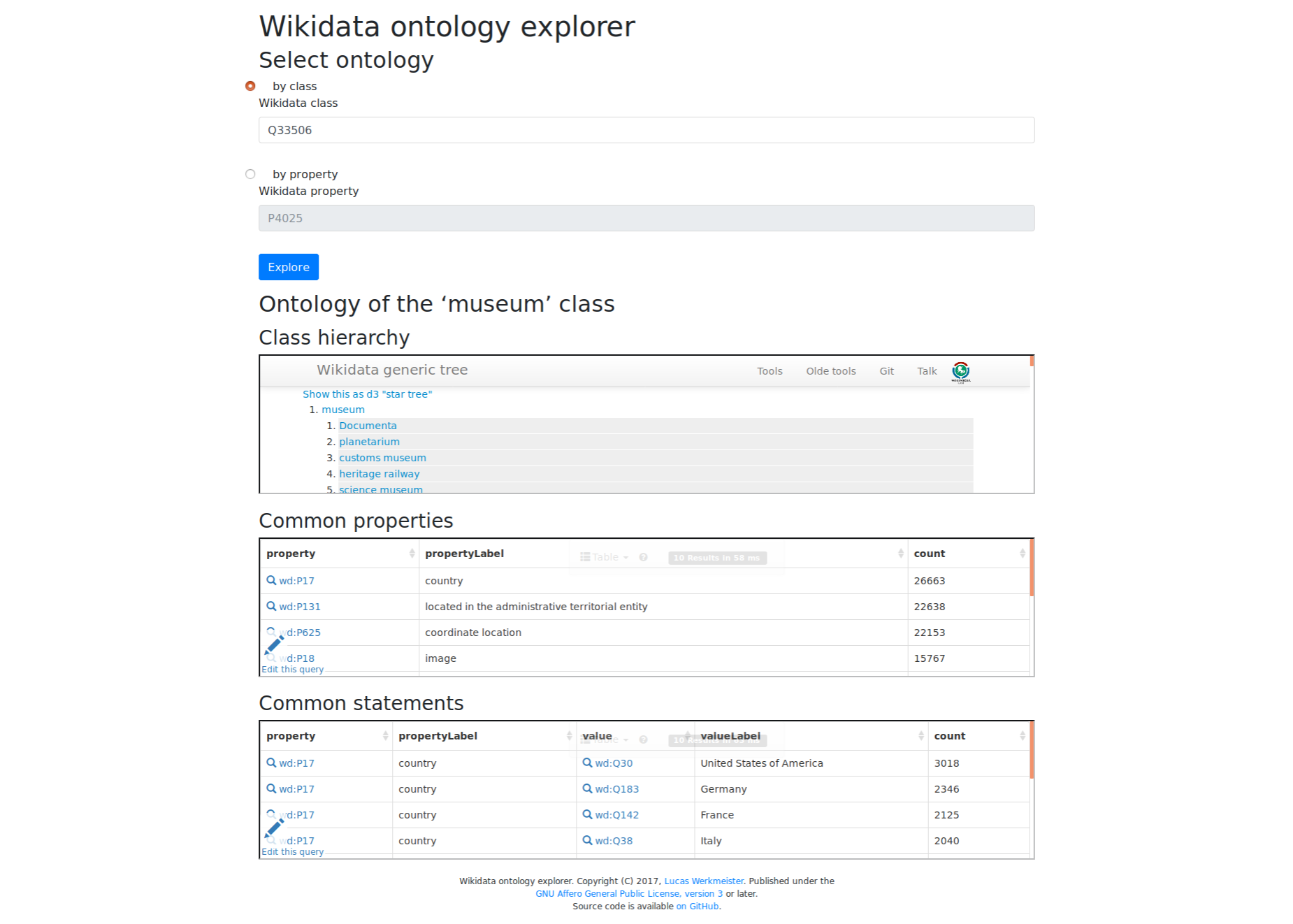
Task: Click magnifier icon next to wd:P131
Action: pos(271,606)
